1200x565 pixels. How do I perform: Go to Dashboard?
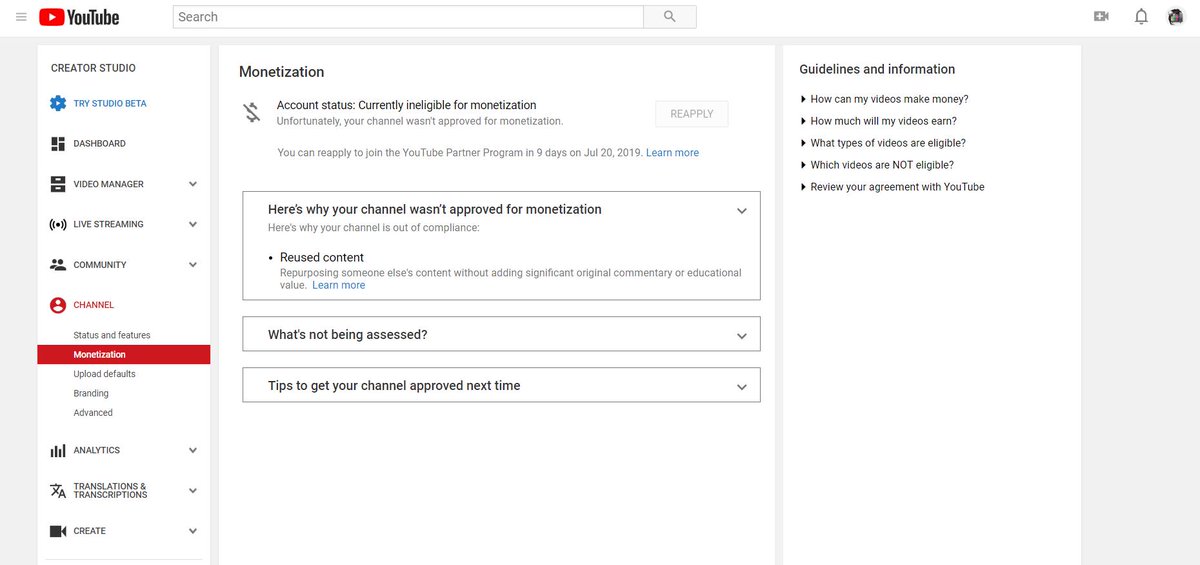point(100,144)
